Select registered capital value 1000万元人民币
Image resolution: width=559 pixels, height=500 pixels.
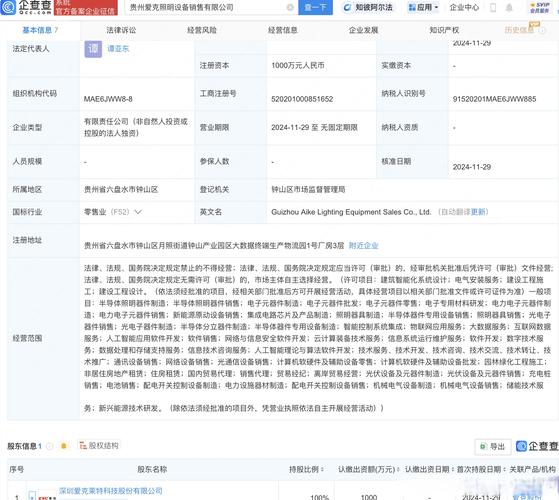298,66
